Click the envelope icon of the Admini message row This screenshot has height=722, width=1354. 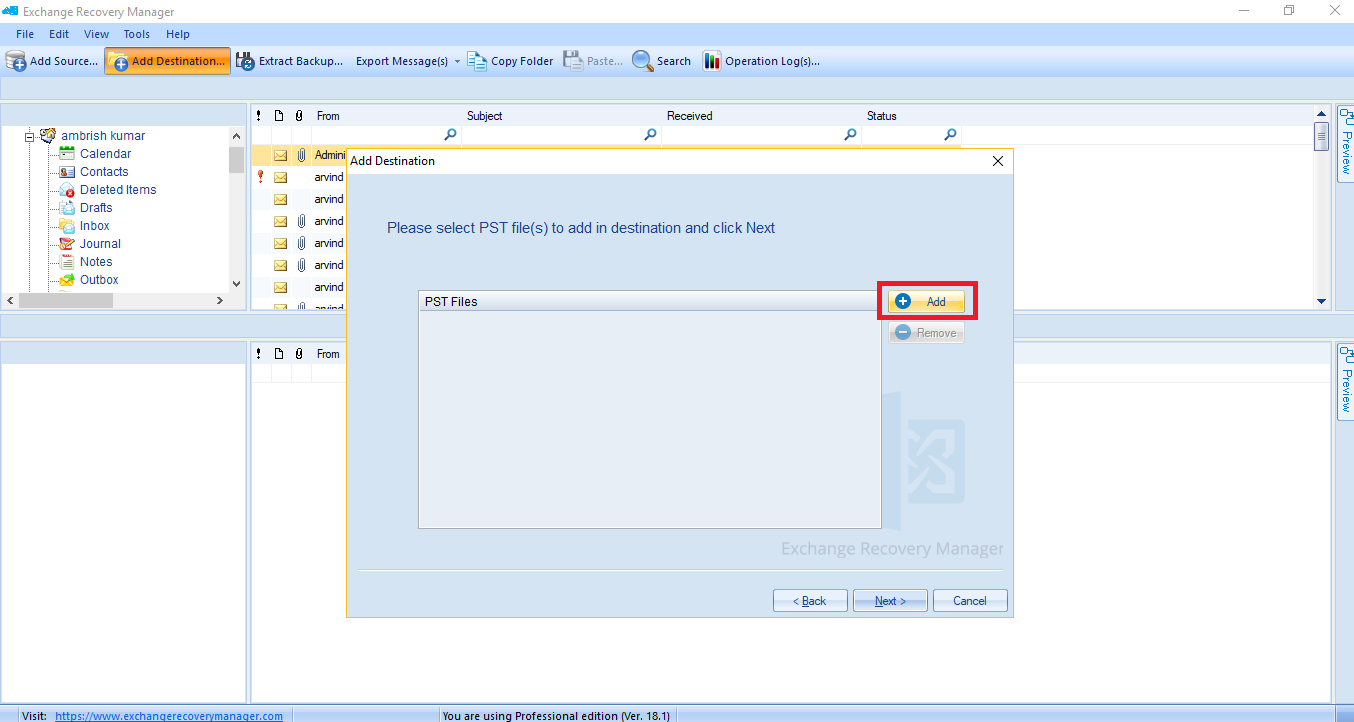281,155
